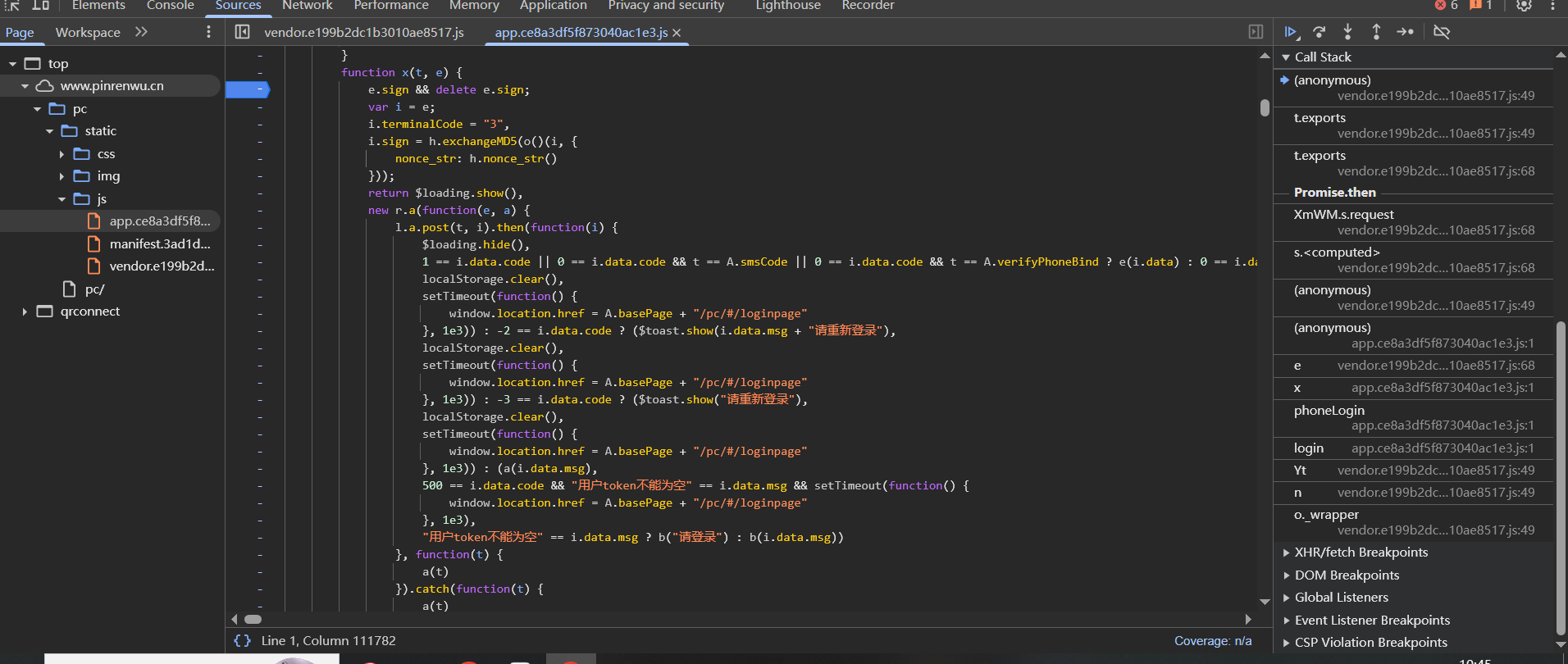Toggle the highlighted breakpoint marker in gutter
This screenshot has height=664, width=1568.
247,89
